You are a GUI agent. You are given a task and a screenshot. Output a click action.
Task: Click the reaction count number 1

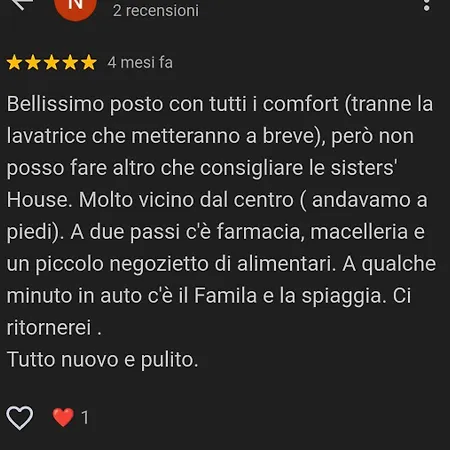(85, 417)
